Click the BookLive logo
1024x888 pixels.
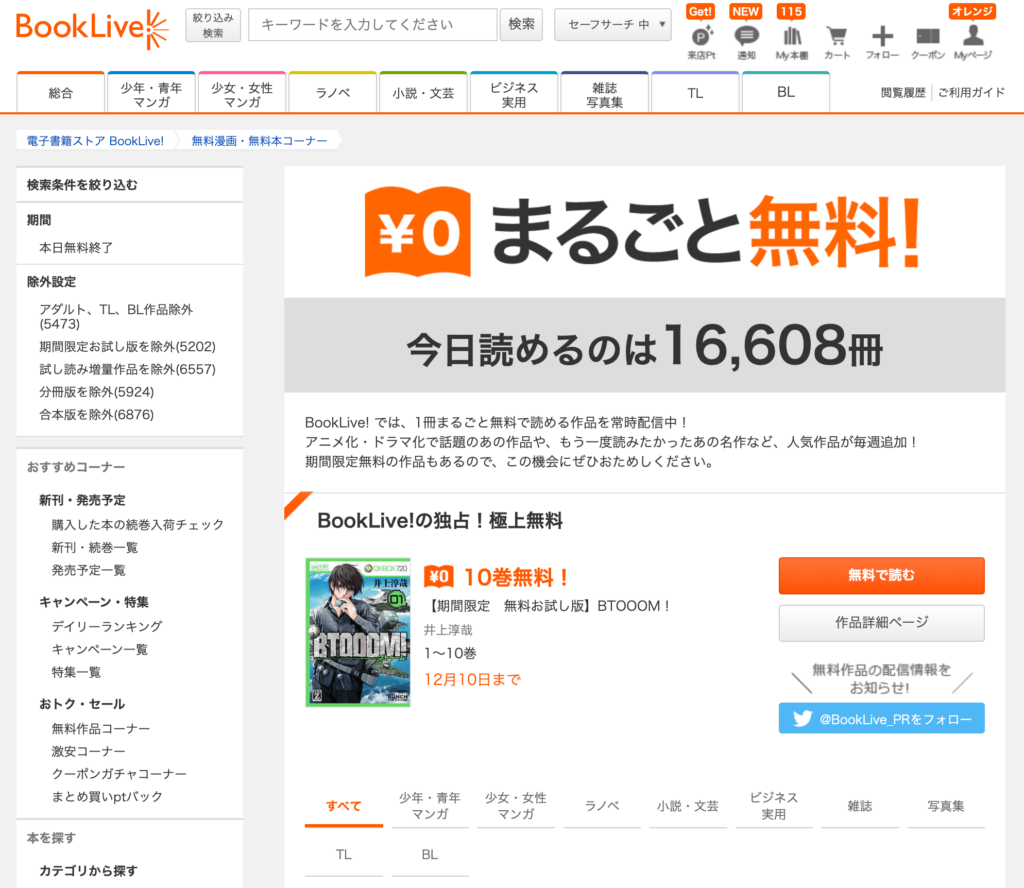coord(91,29)
